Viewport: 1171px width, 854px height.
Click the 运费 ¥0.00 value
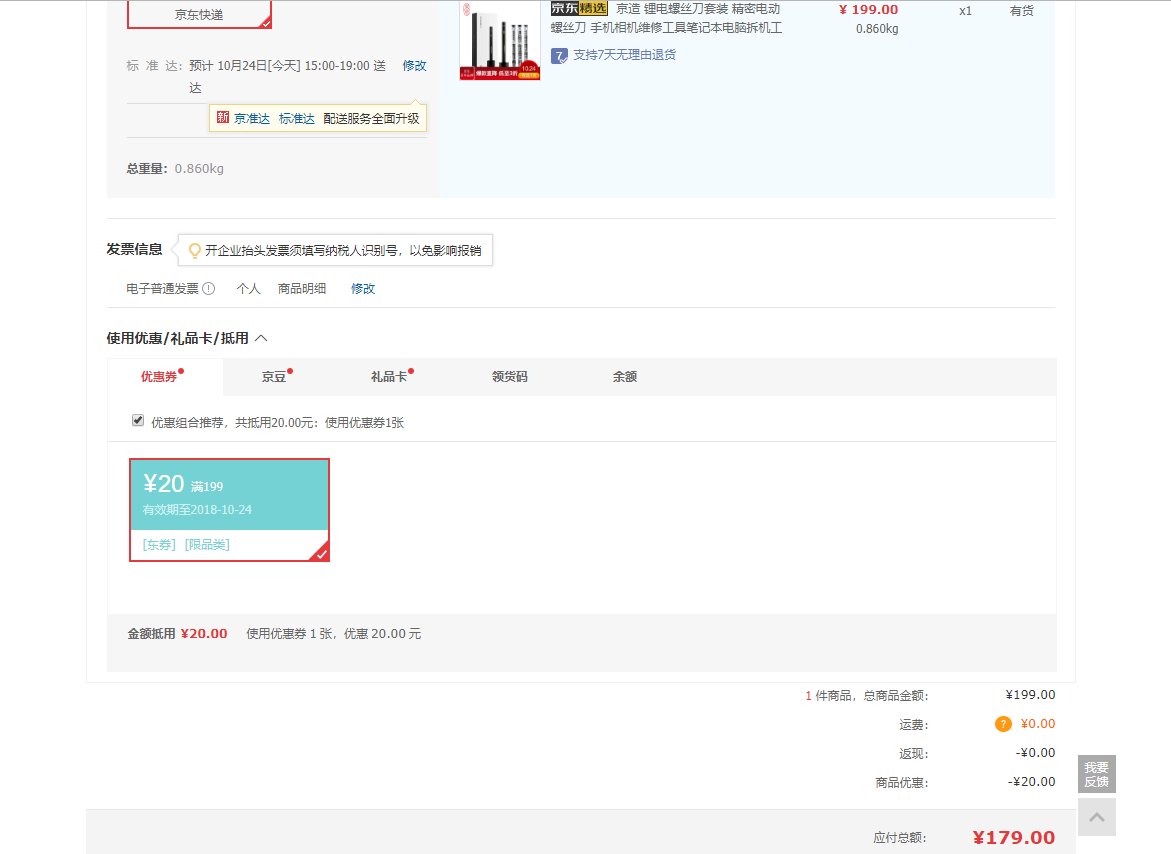(1038, 724)
